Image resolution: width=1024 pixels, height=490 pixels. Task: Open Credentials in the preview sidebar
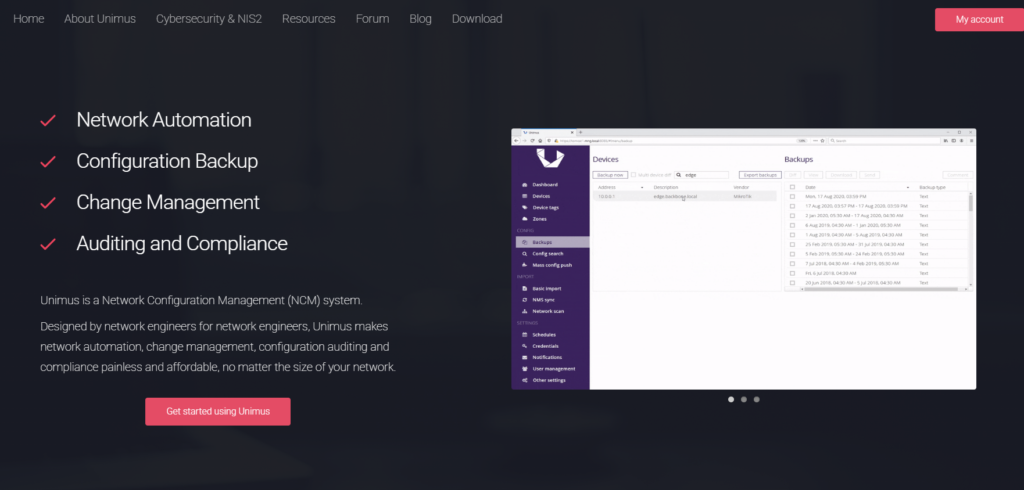point(541,346)
